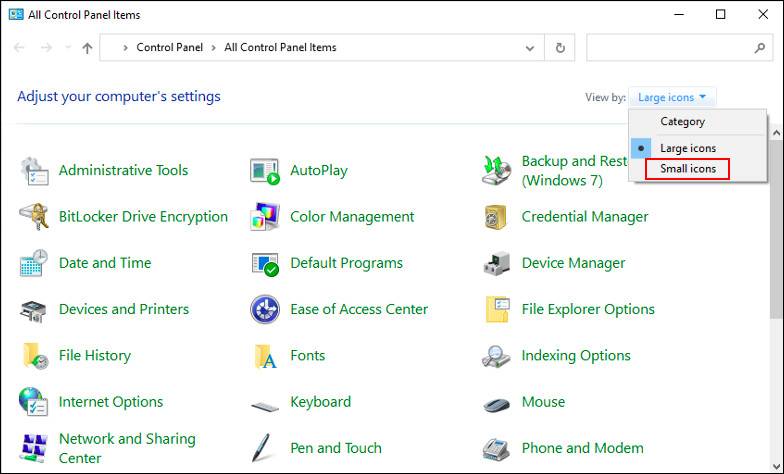
Task: Click the Pen and Touch pen icon
Action: (x=261, y=448)
